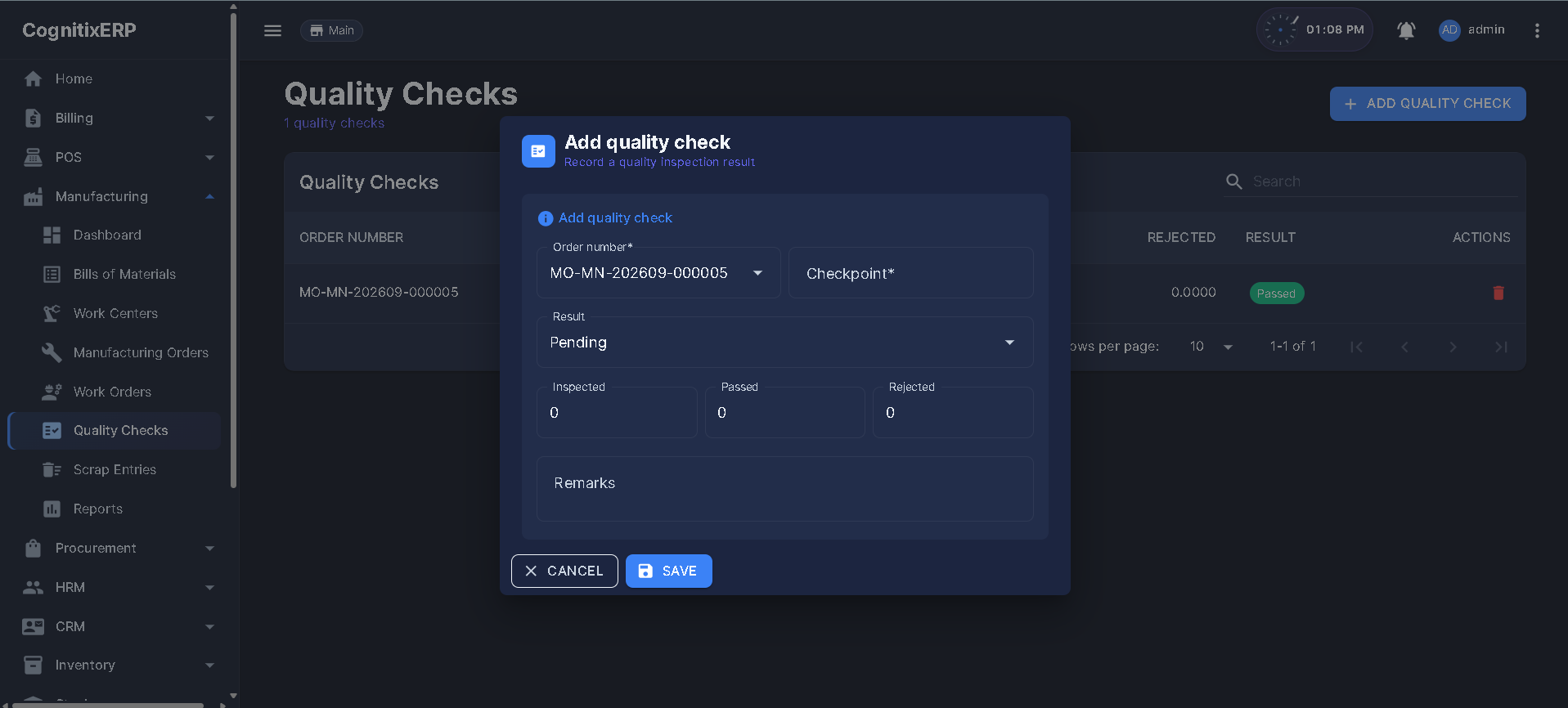Click the Passed quantity field
This screenshot has height=708, width=1568.
[784, 413]
